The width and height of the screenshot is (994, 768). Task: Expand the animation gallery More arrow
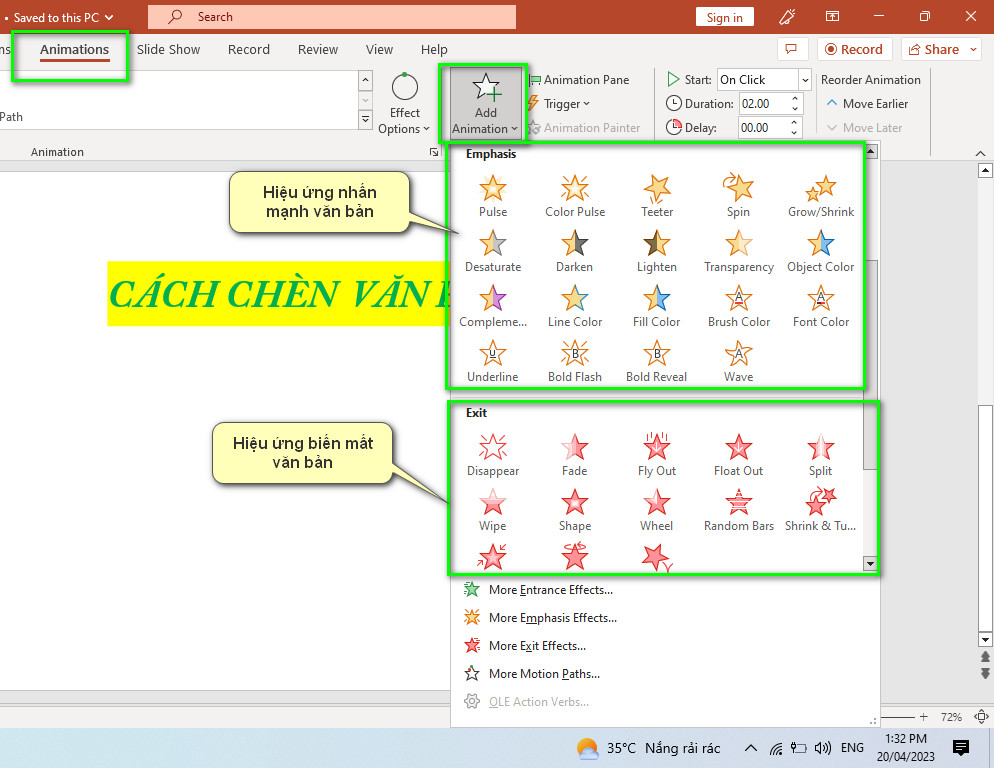365,119
